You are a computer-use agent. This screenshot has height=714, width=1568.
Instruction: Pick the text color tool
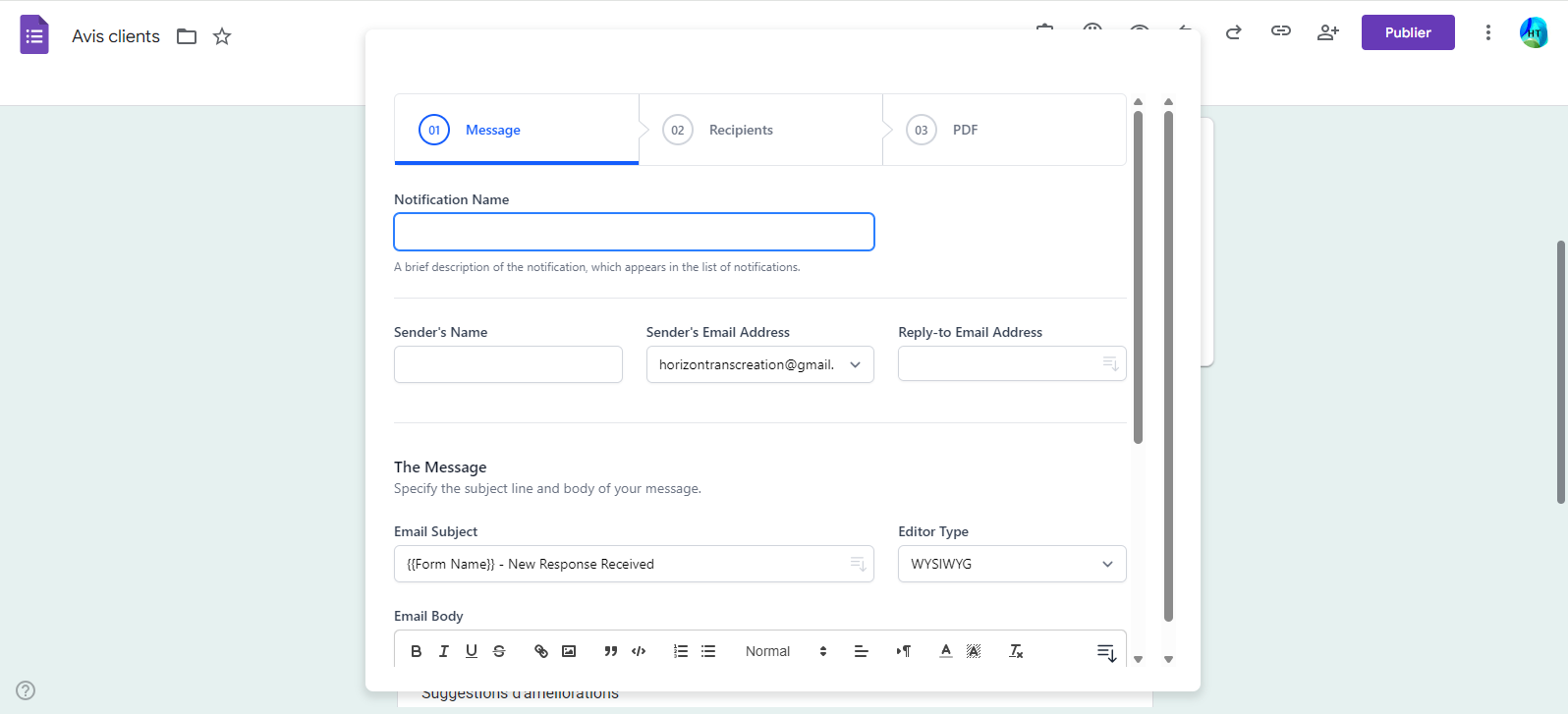[x=946, y=651]
